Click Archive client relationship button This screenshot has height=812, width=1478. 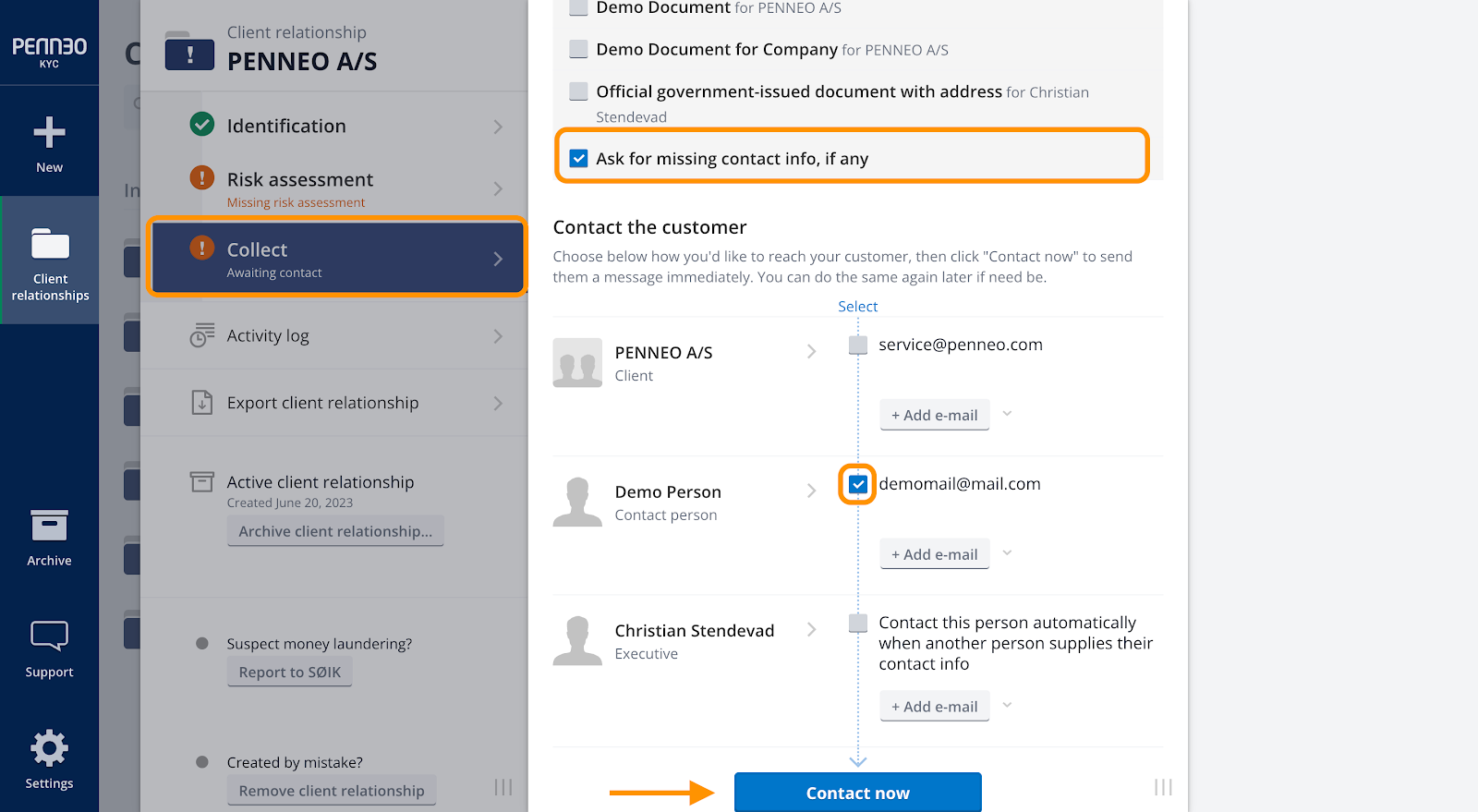click(x=335, y=531)
